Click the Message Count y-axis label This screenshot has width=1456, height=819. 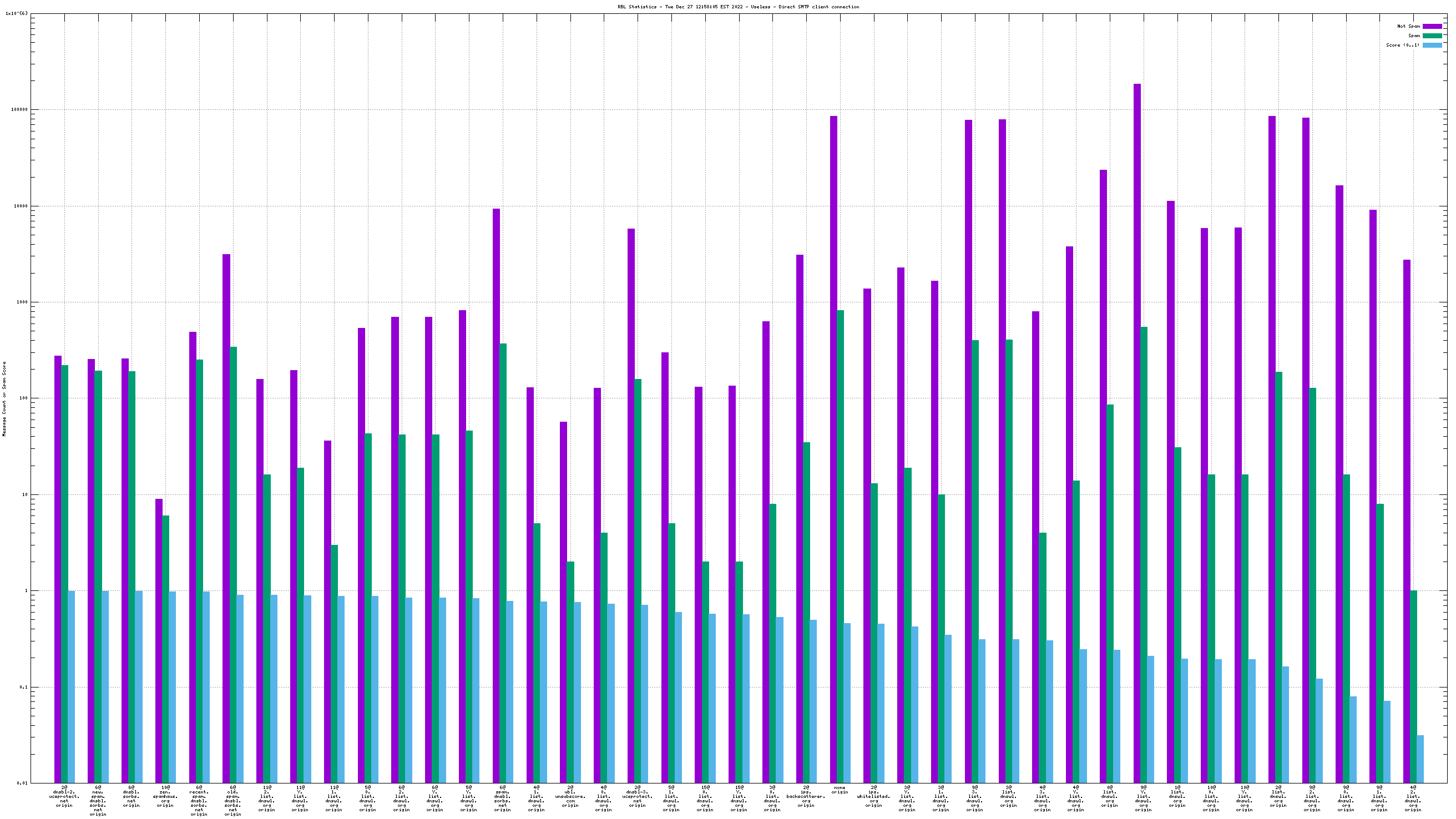[4, 399]
